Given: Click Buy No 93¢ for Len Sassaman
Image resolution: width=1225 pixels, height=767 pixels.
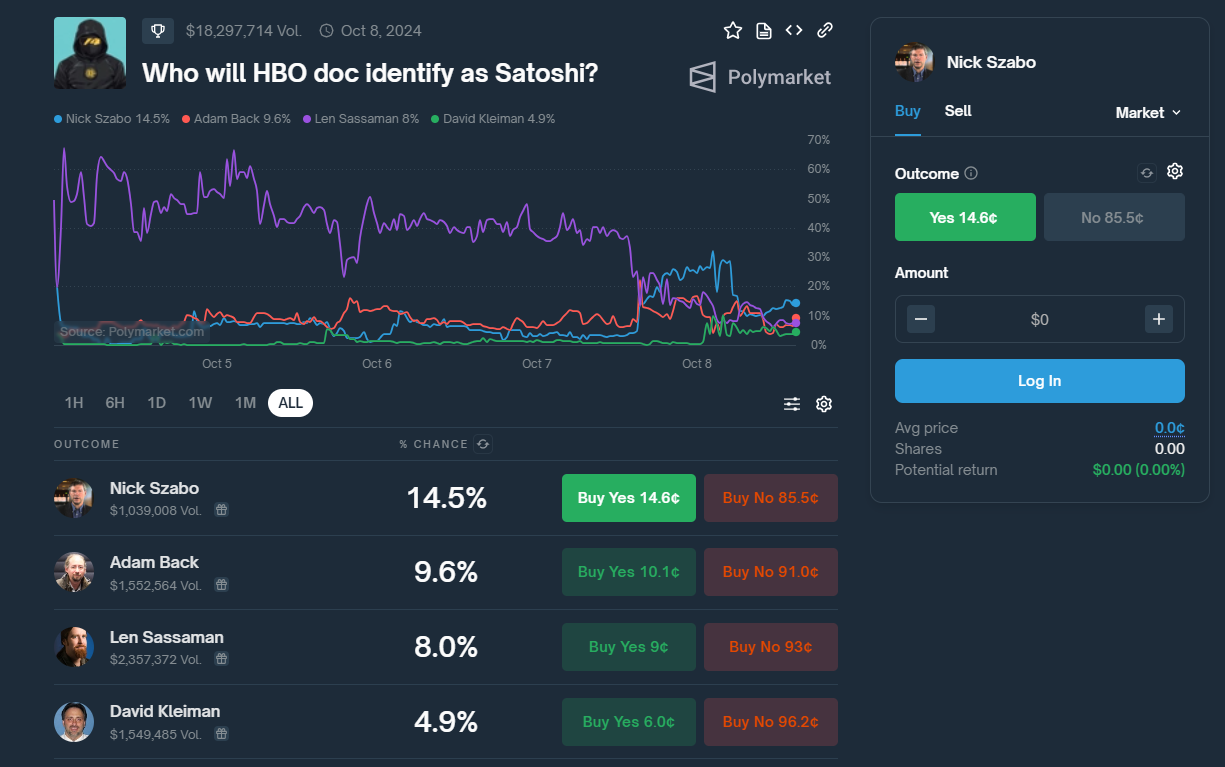Looking at the screenshot, I should click(771, 647).
